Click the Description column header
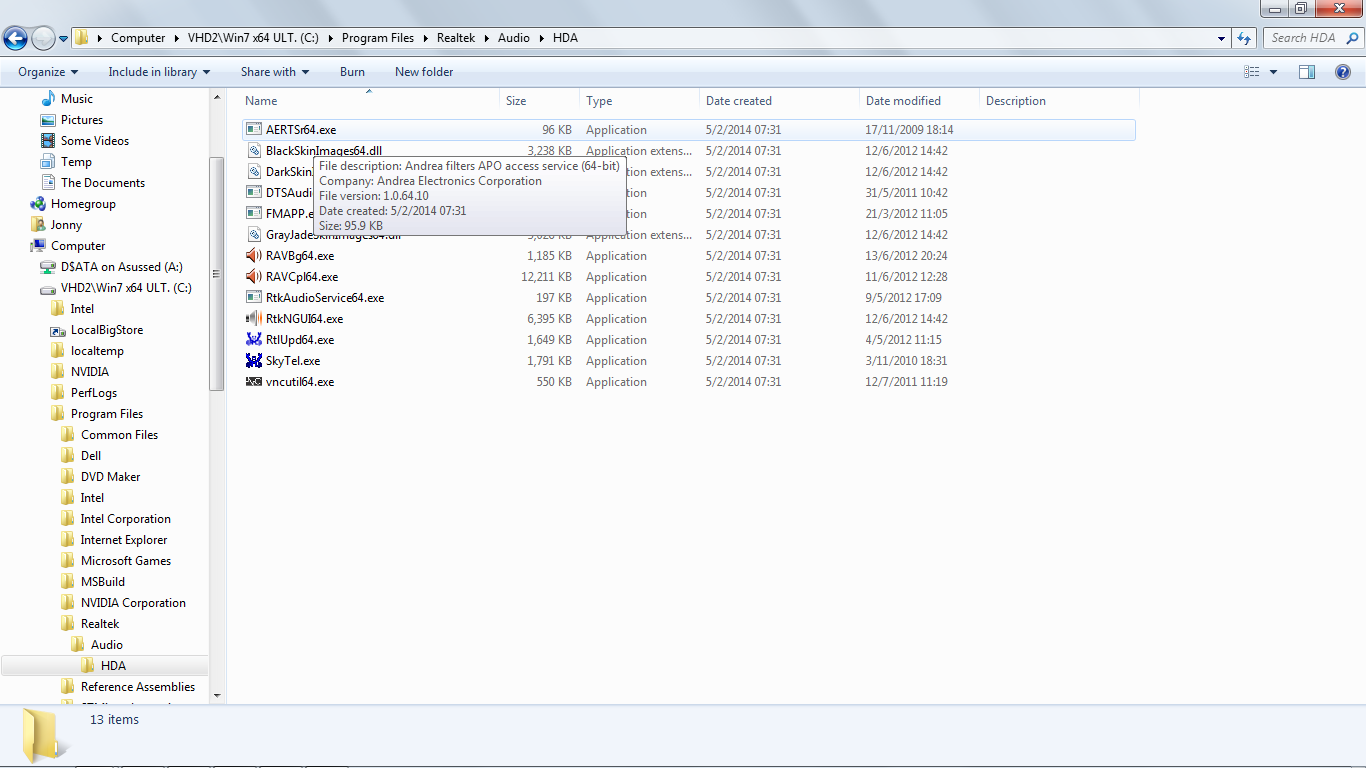The width and height of the screenshot is (1366, 768). [x=1060, y=101]
